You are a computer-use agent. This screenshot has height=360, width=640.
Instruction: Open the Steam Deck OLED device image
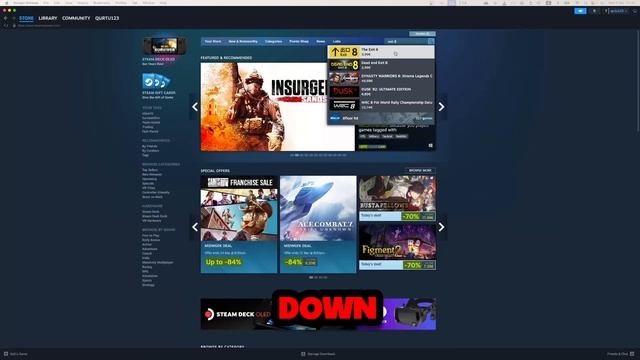click(164, 46)
